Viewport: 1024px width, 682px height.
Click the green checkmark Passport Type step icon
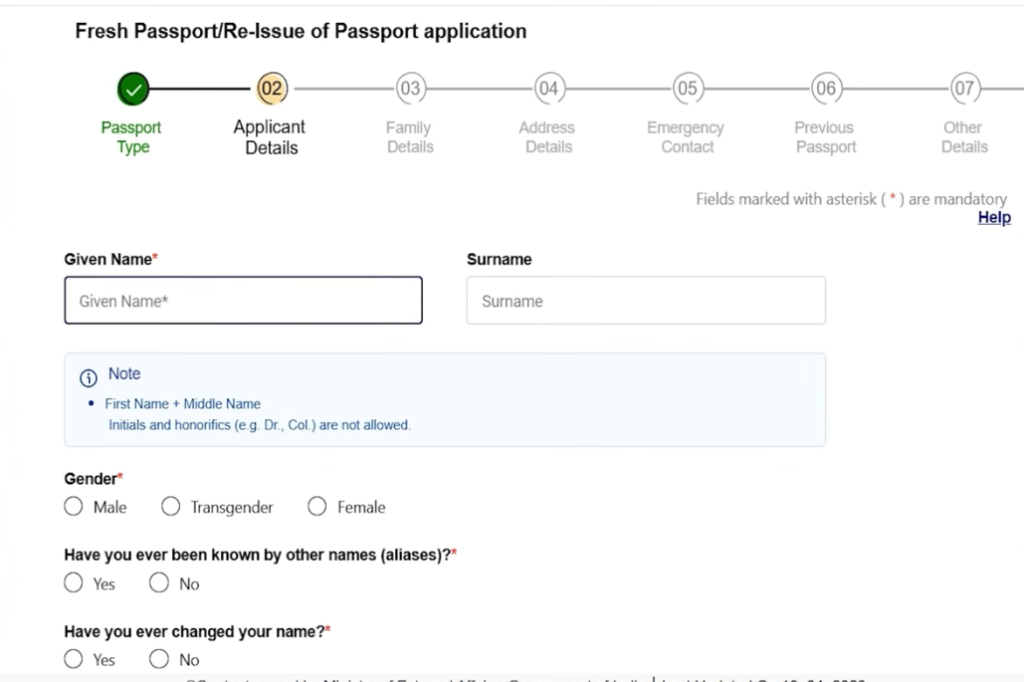pos(132,89)
